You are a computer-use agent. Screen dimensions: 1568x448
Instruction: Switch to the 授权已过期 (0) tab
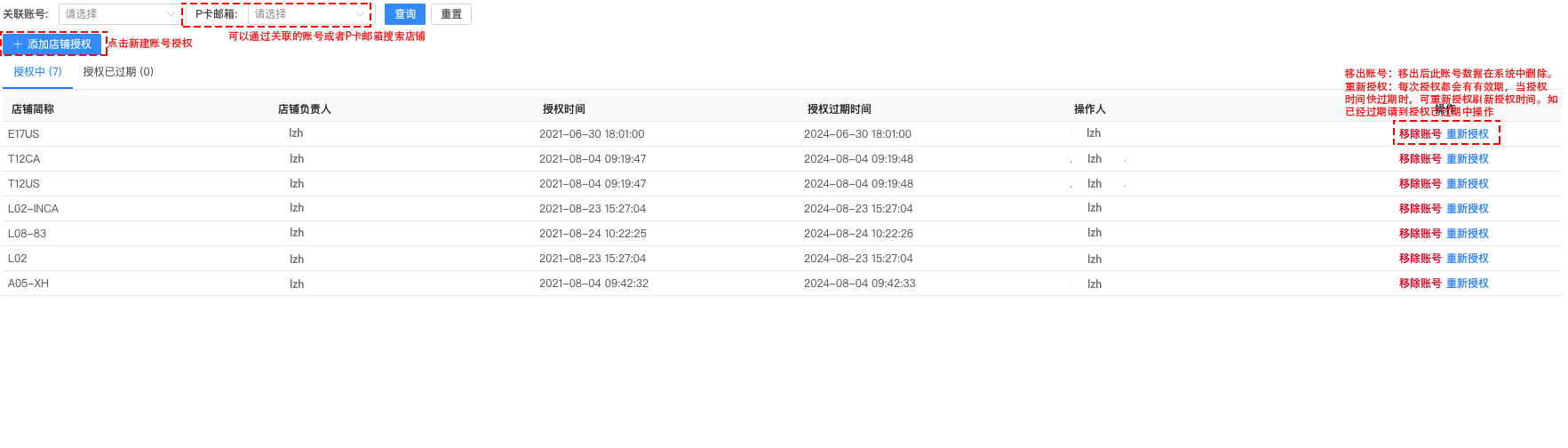[x=118, y=72]
